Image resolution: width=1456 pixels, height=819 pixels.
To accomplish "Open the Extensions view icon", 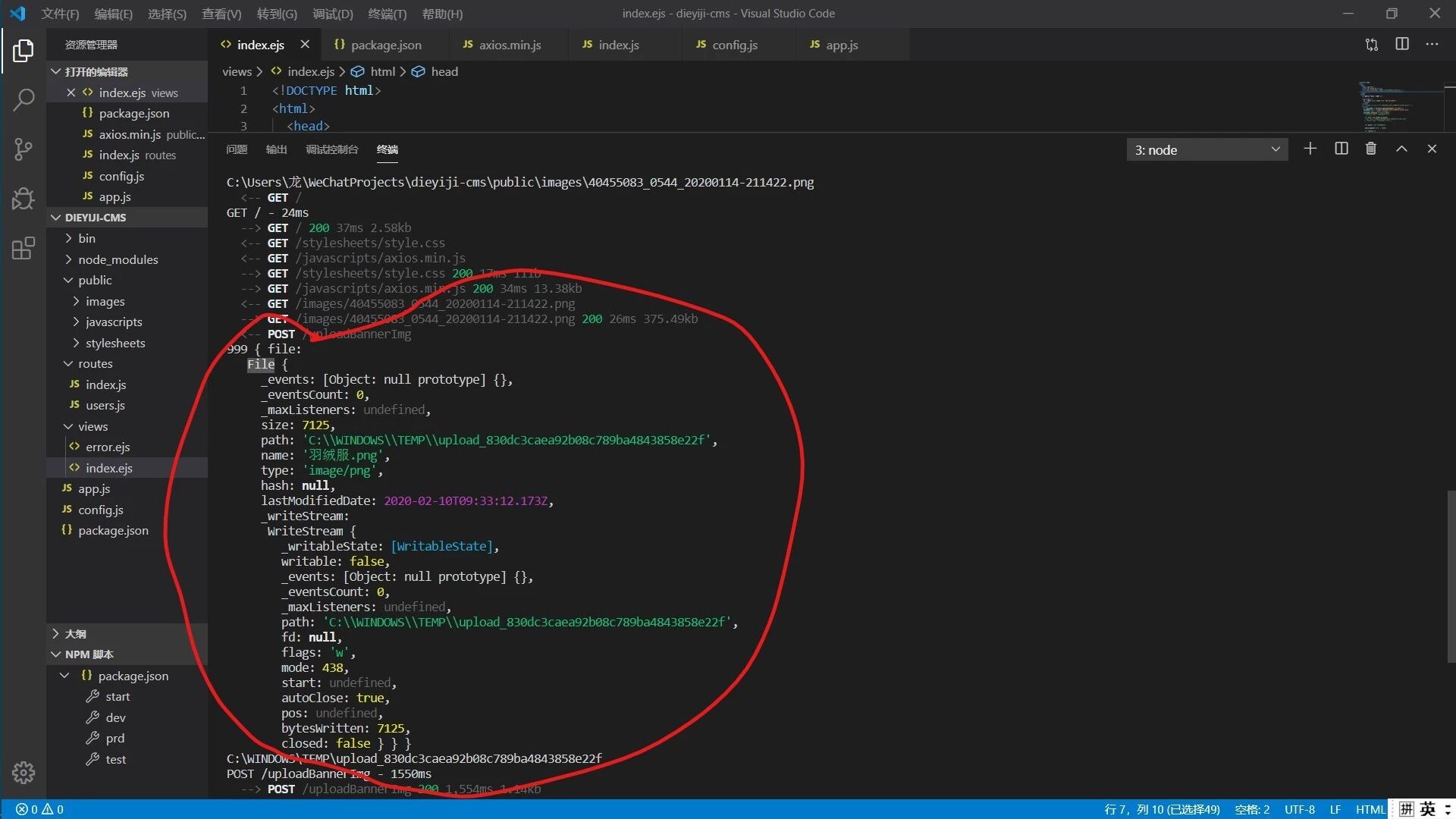I will (x=24, y=248).
